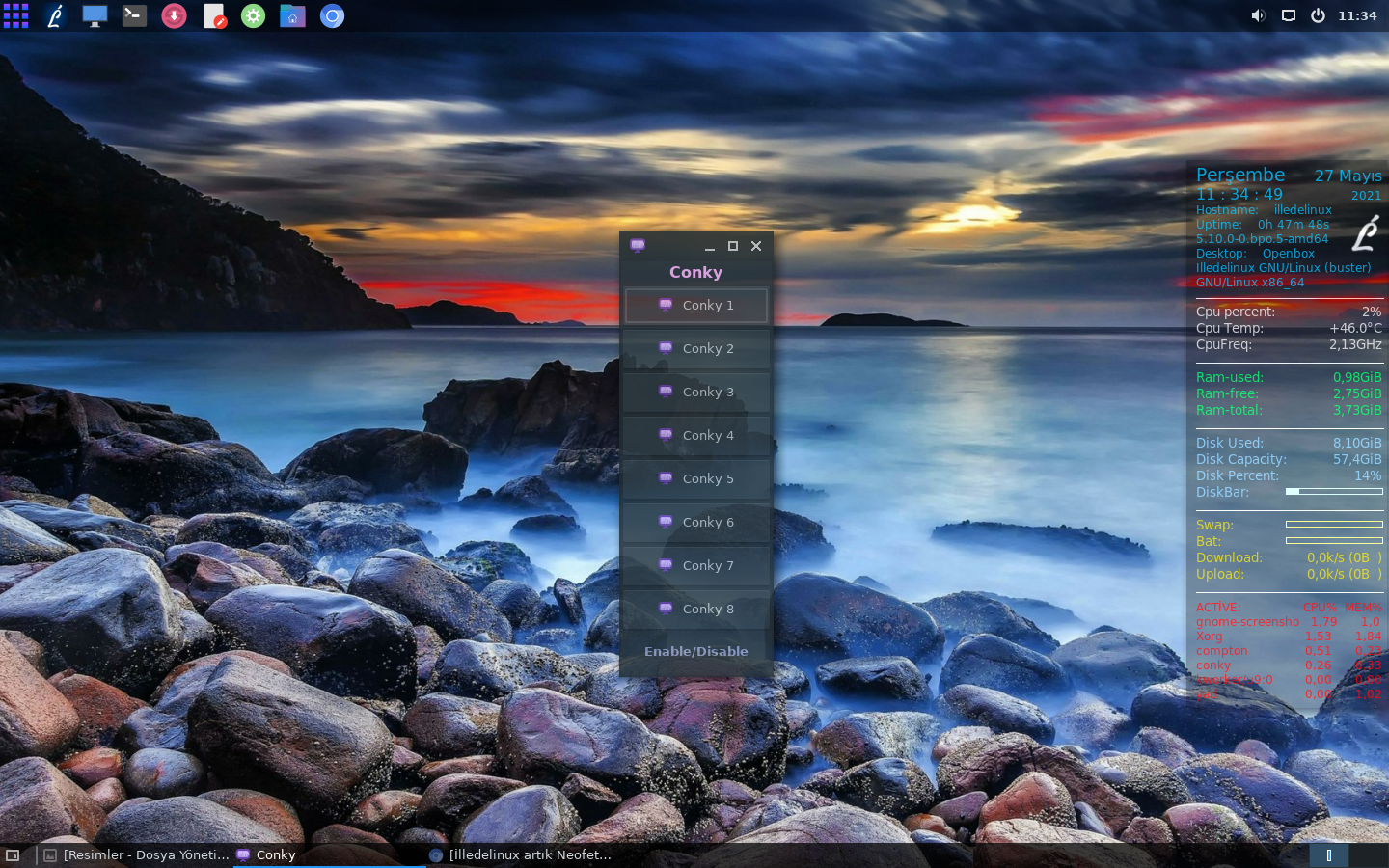Click the 11:34 panel clock
Image resolution: width=1389 pixels, height=868 pixels.
click(x=1357, y=15)
